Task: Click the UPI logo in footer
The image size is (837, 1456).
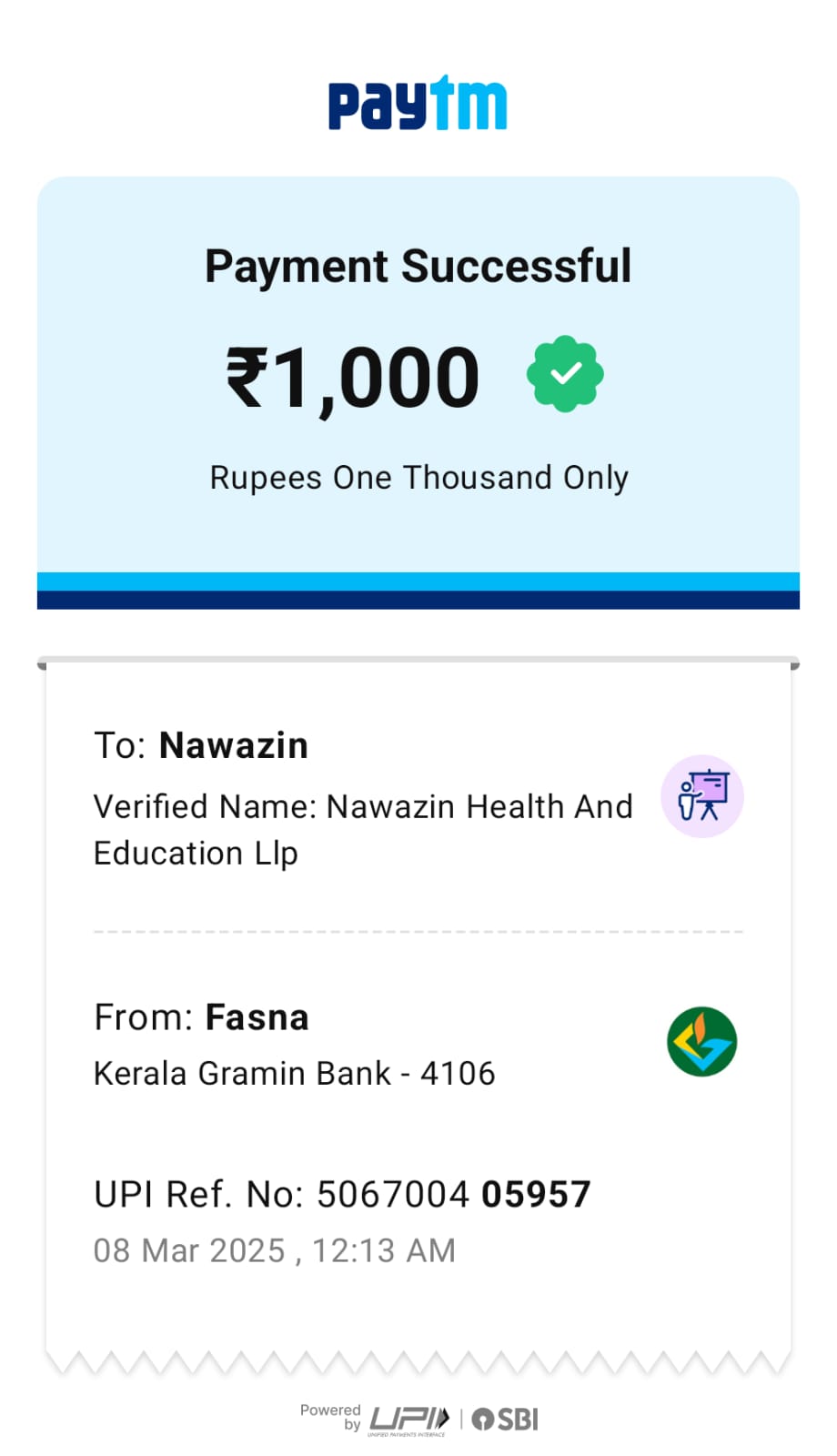Action: click(408, 1419)
